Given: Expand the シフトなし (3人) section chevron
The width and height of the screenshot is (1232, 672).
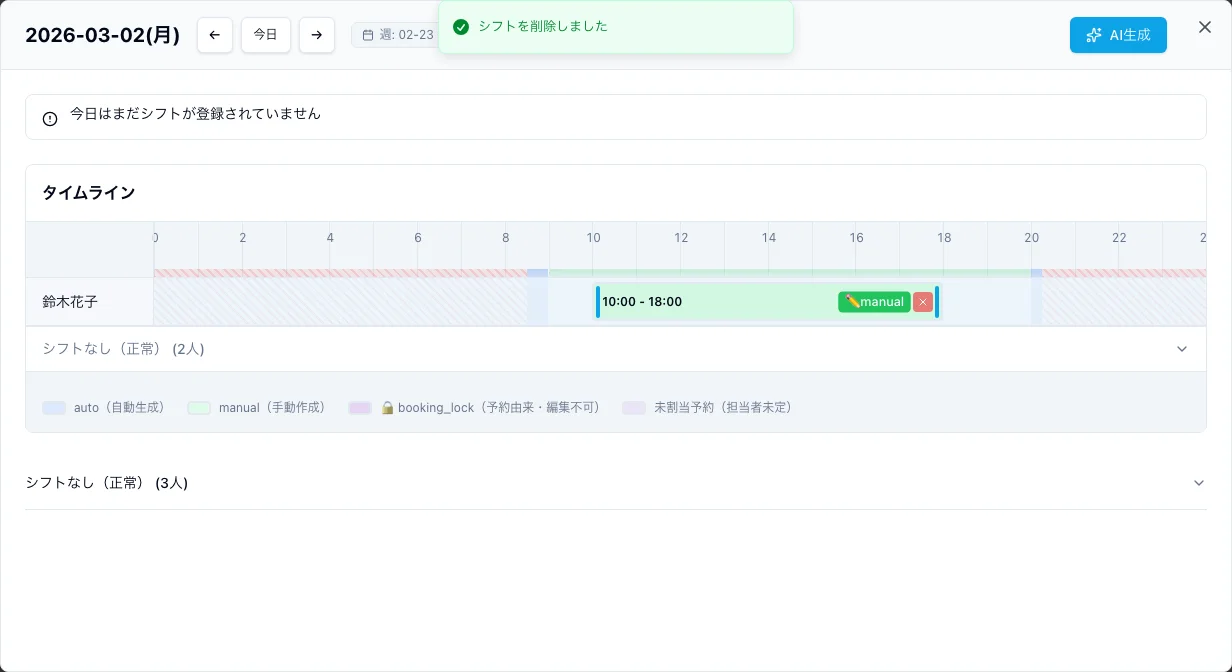Looking at the screenshot, I should coord(1199,483).
